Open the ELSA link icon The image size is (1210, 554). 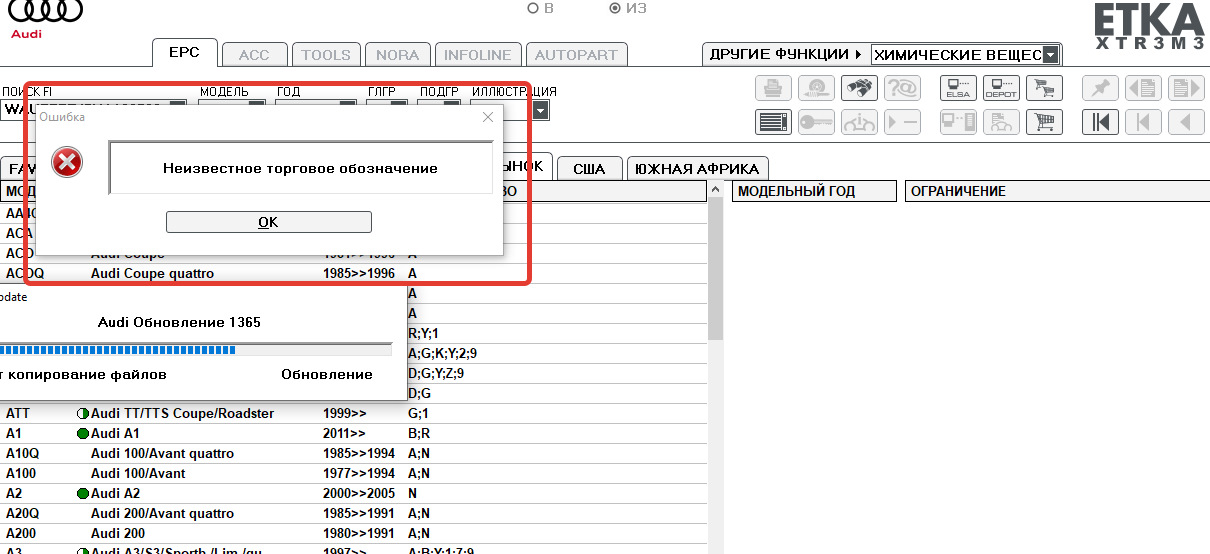click(x=958, y=89)
